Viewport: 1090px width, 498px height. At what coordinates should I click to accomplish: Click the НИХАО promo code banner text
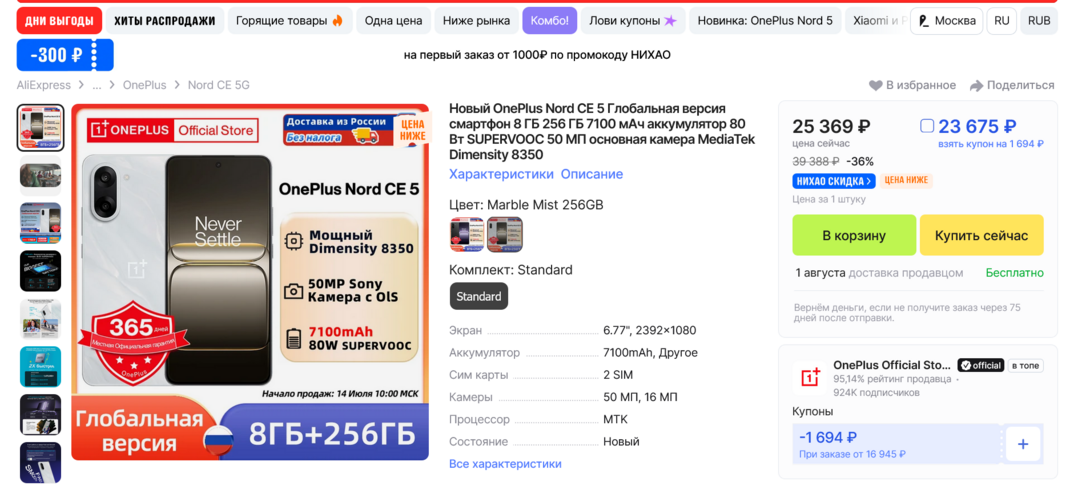pos(537,55)
